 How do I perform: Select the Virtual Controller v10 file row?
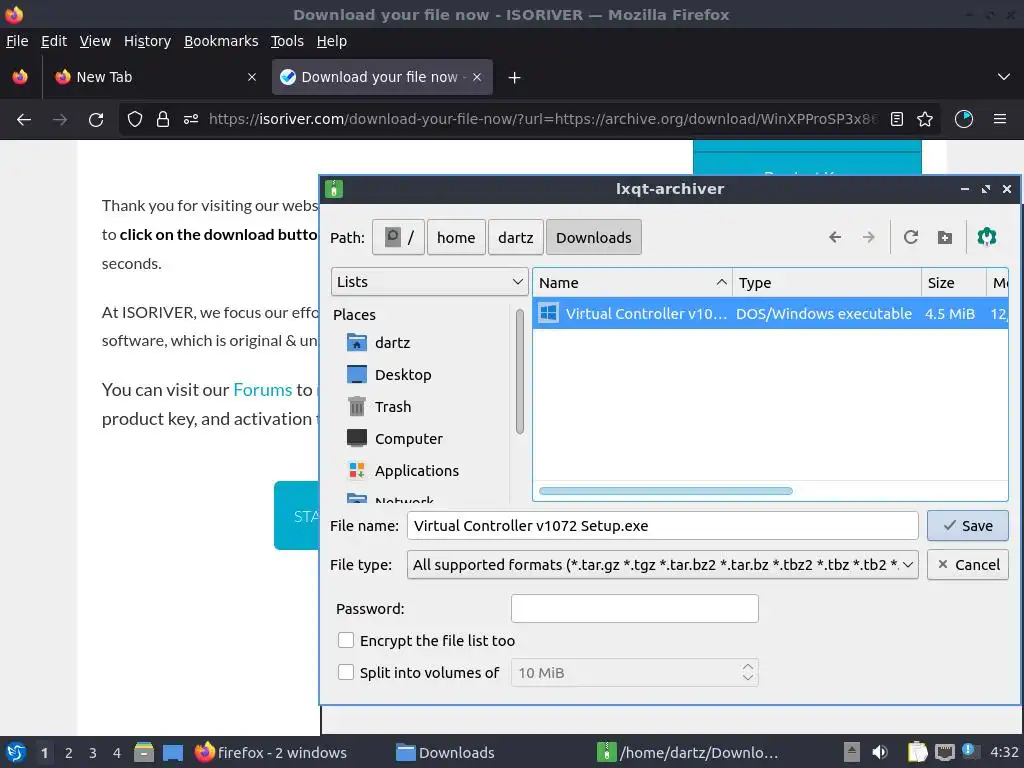click(771, 313)
